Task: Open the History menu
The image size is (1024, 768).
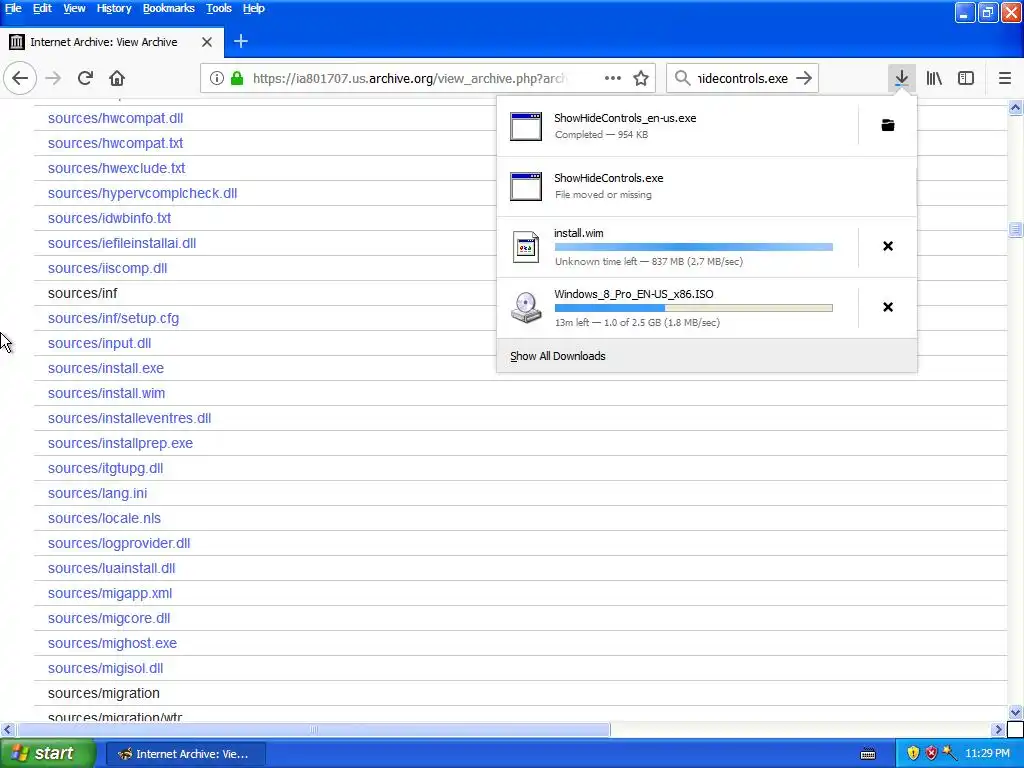Action: pos(114,8)
